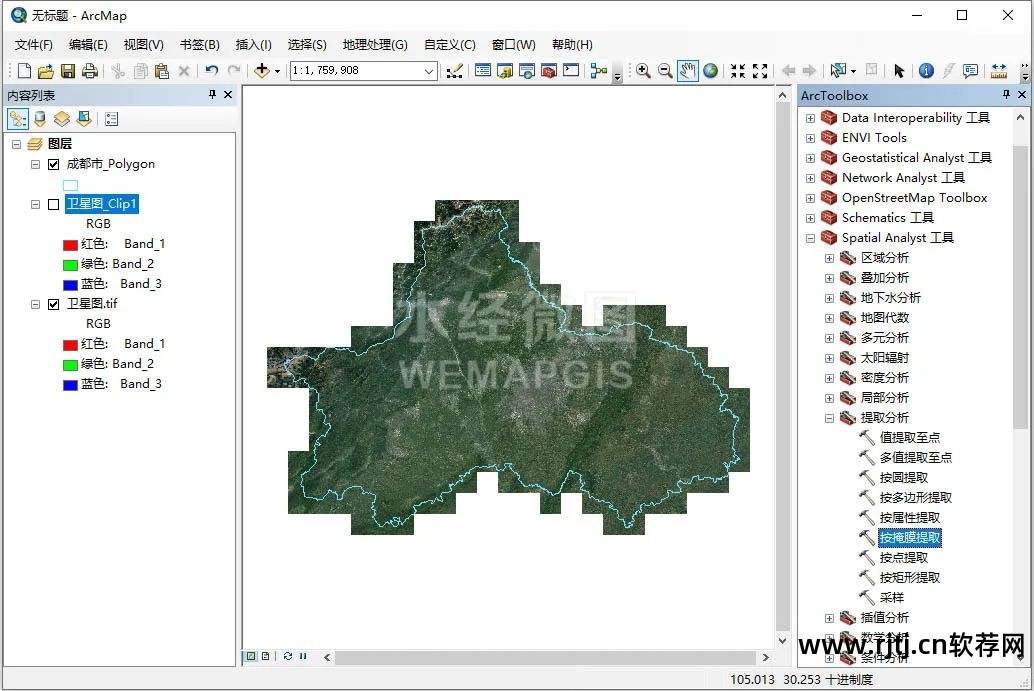Image resolution: width=1034 pixels, height=691 pixels.
Task: Click red Band_1 swatch under 卫星图.tif
Action: 70,344
